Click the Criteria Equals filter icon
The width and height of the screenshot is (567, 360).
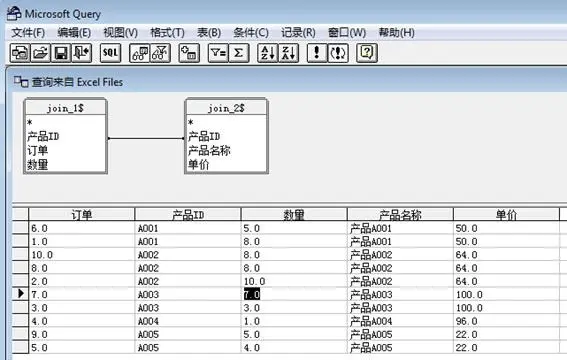[x=218, y=53]
